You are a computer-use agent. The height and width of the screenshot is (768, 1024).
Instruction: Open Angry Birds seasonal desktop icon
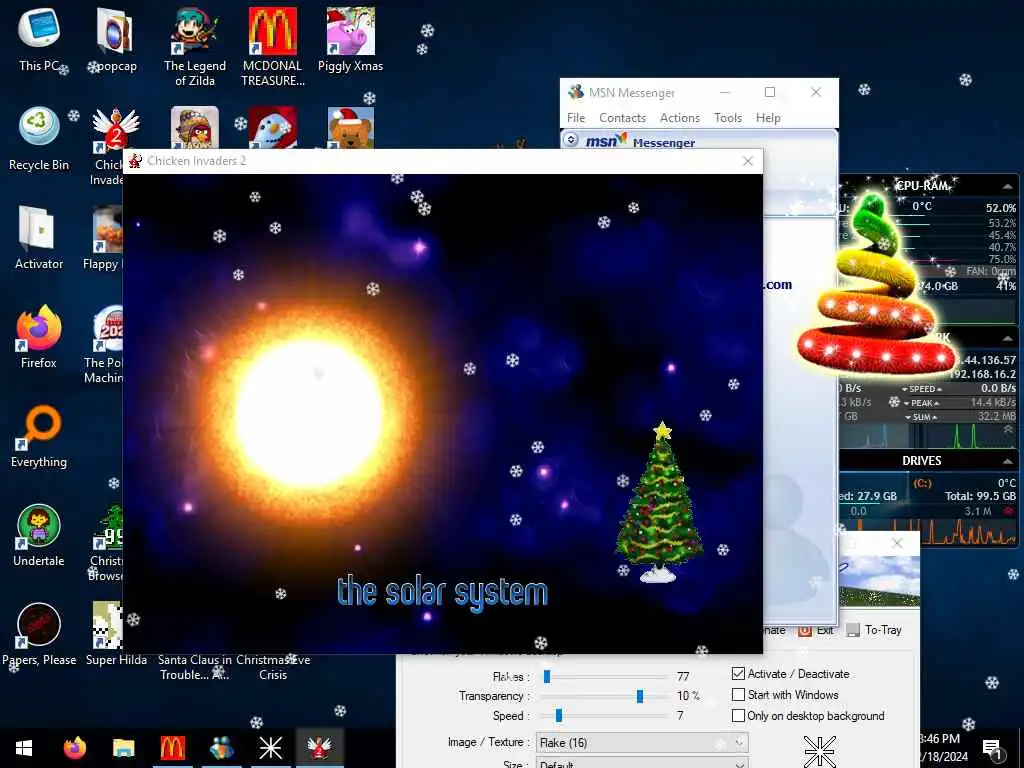coord(195,127)
